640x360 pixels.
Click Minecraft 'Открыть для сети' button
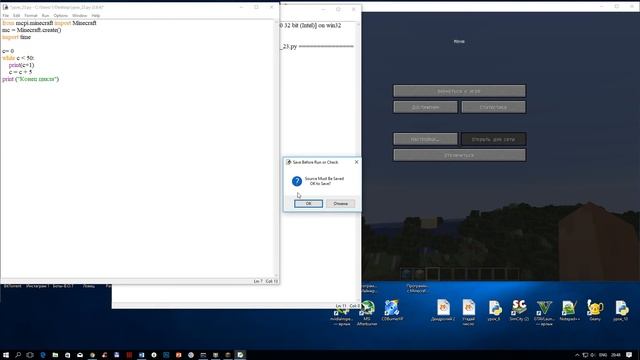pos(493,139)
